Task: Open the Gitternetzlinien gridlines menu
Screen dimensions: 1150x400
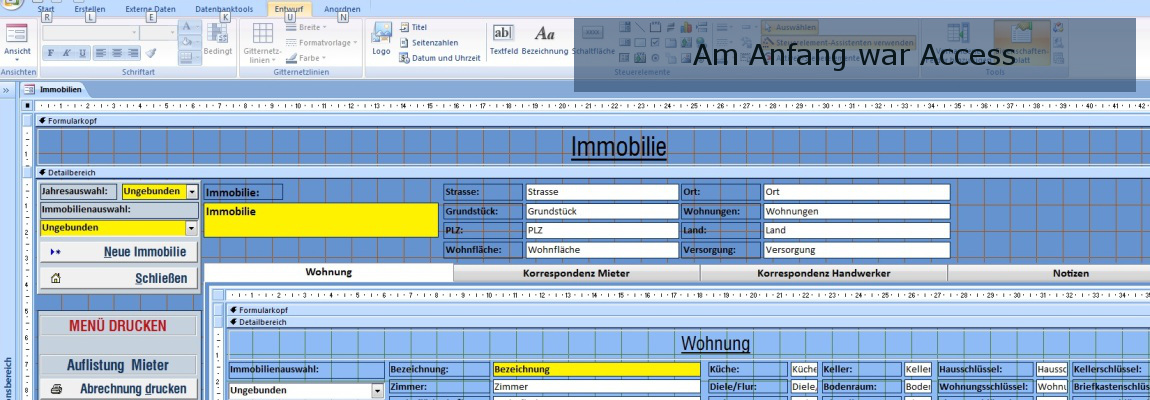Action: point(260,45)
